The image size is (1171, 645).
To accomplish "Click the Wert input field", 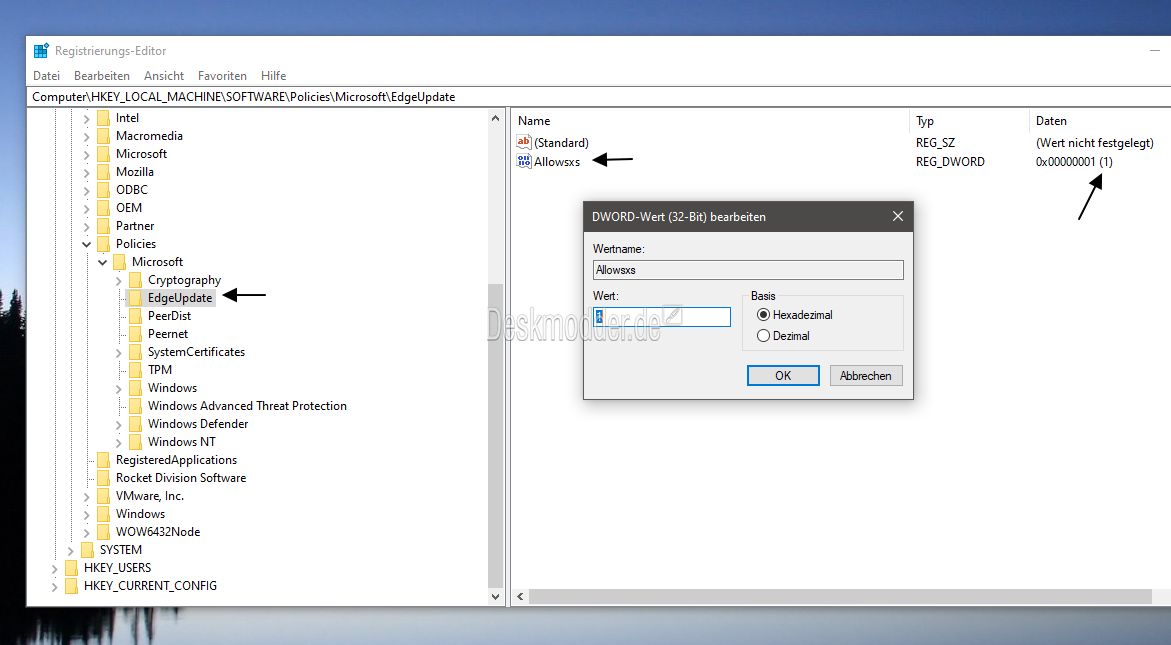I will (662, 317).
